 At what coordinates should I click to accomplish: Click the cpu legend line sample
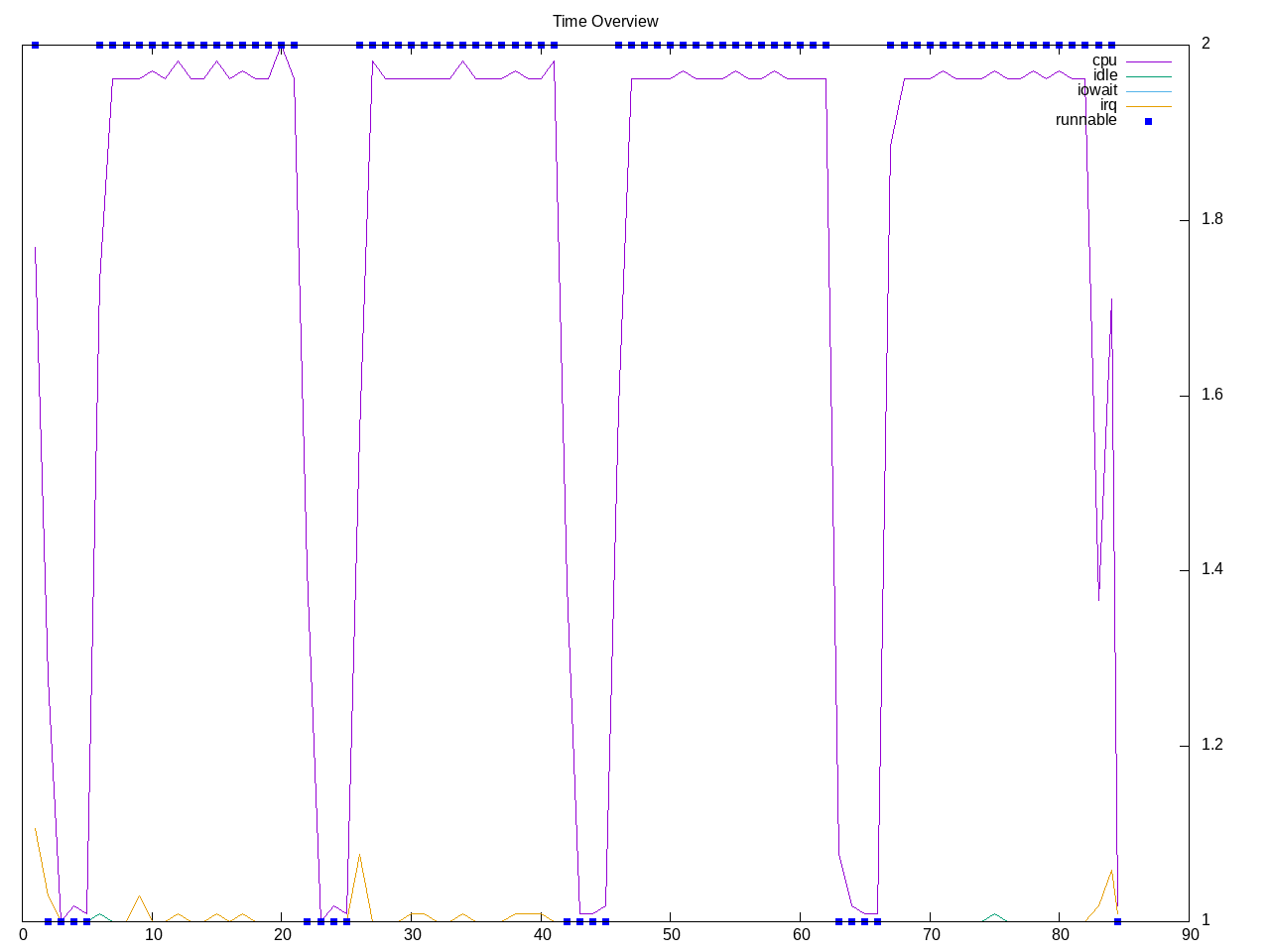[x=1148, y=61]
